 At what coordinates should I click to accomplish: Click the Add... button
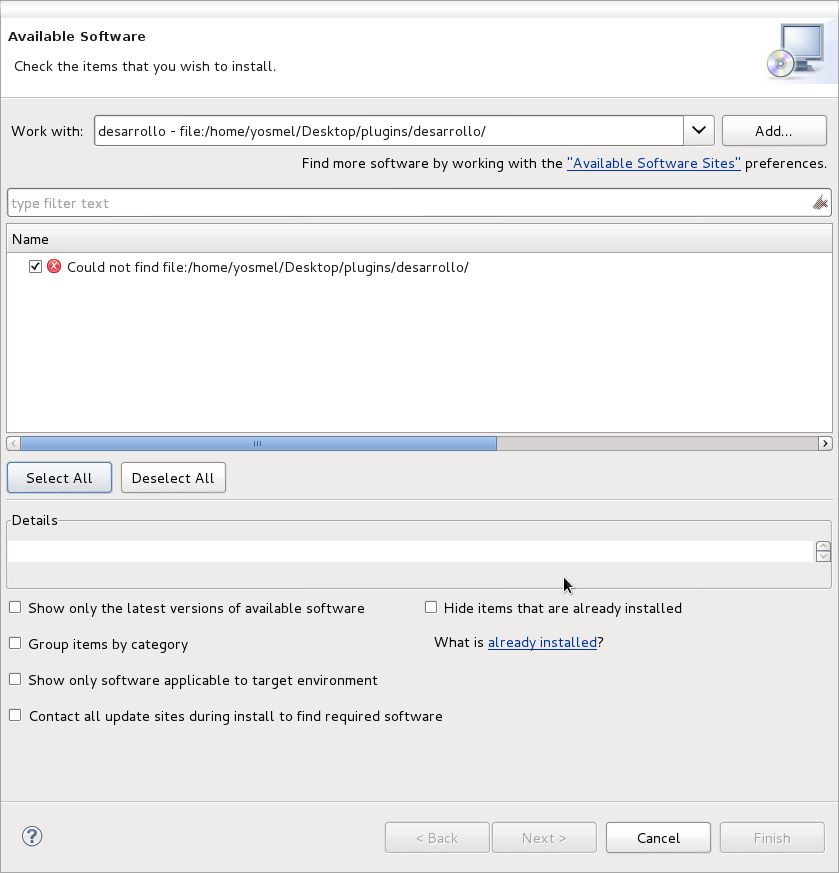[x=774, y=131]
